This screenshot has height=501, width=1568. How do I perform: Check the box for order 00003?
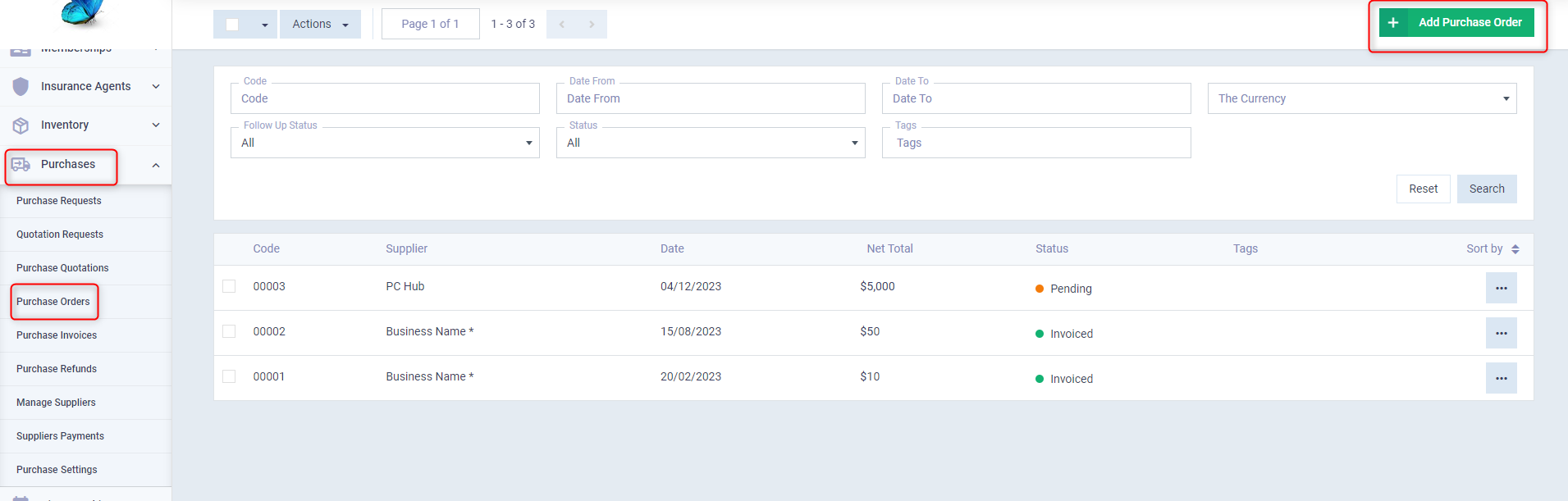point(229,286)
